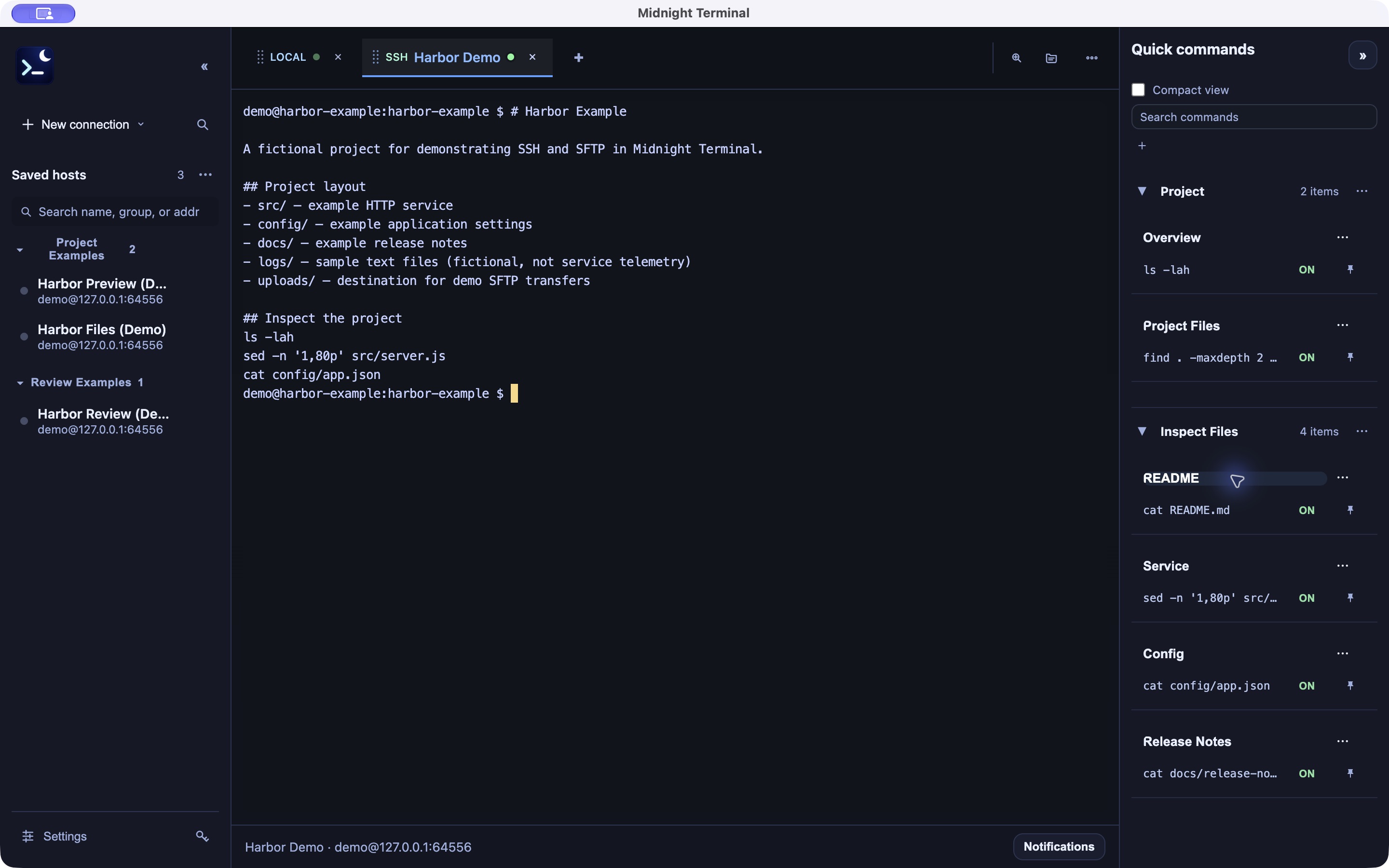
Task: Toggle ON switch for cat README.md
Action: tap(1307, 510)
